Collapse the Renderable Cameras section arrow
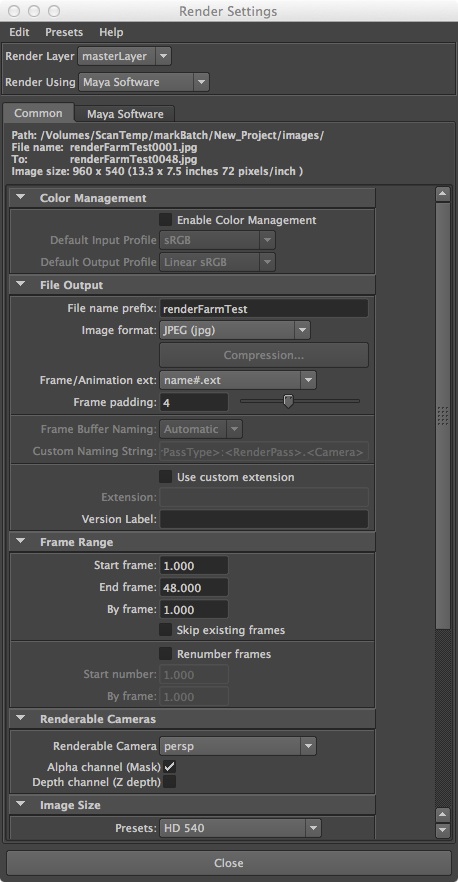 click(21, 718)
